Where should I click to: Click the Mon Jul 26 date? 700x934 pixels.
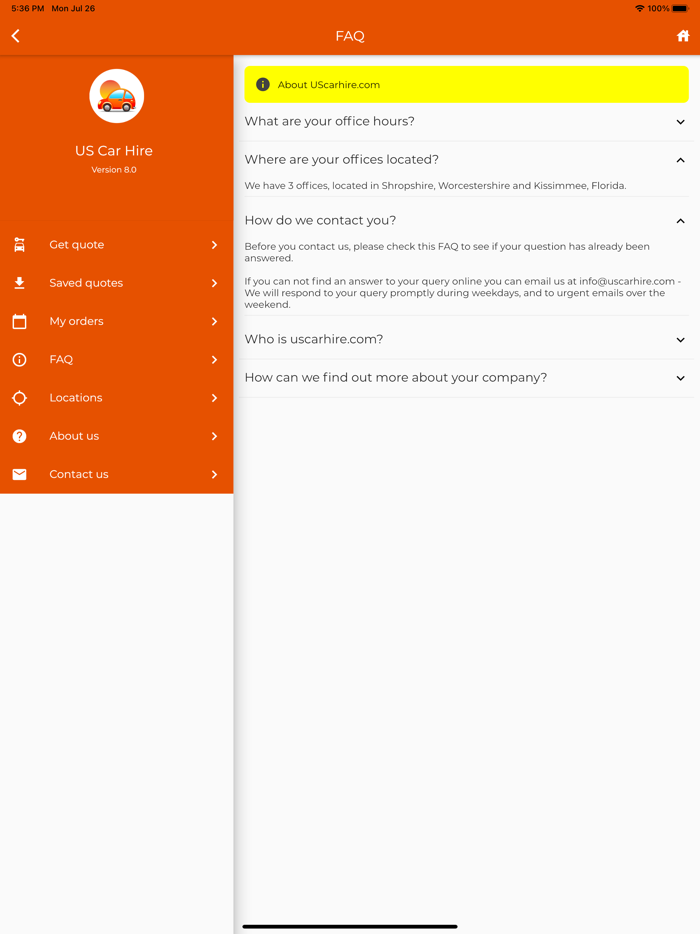point(73,8)
